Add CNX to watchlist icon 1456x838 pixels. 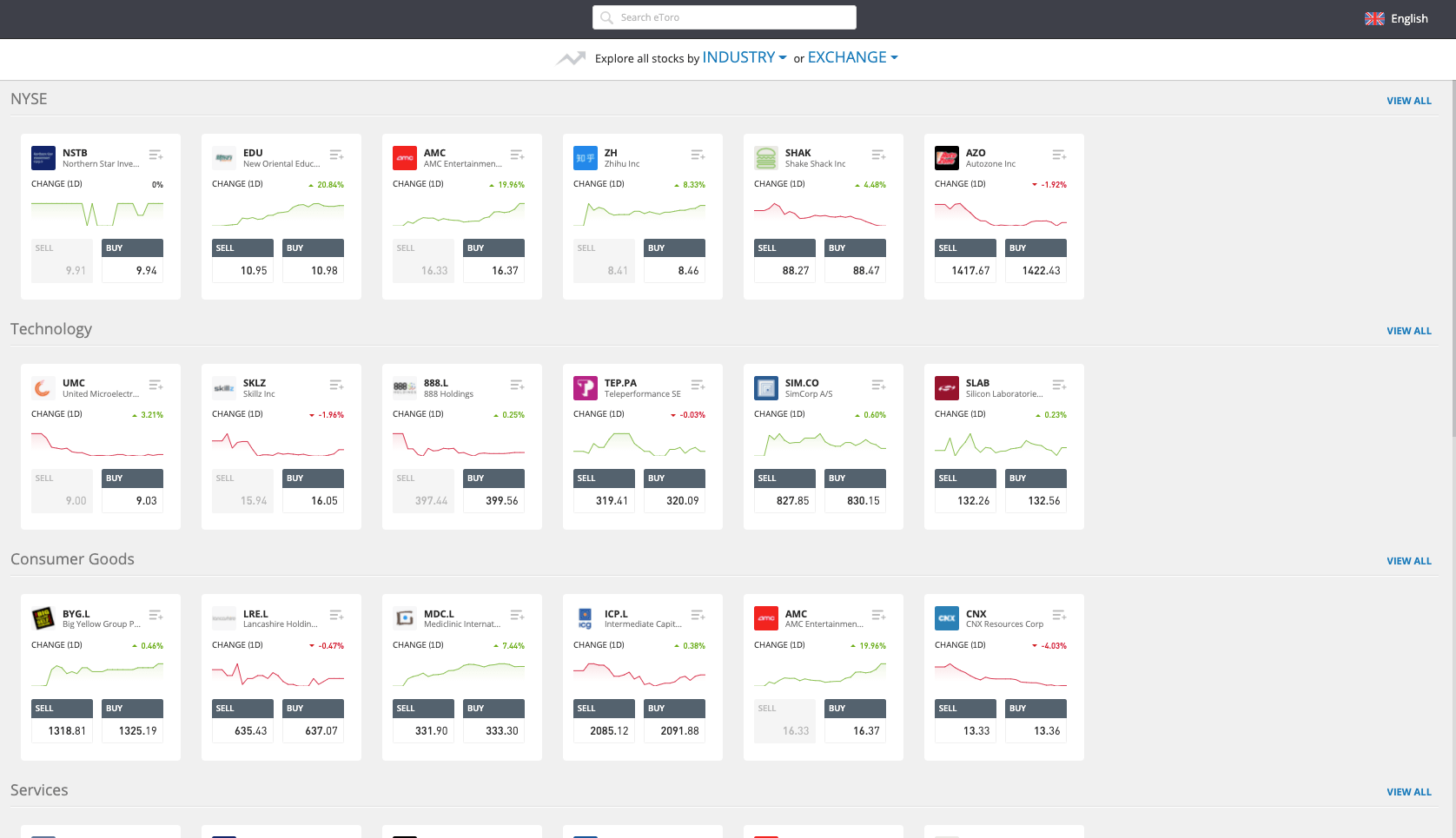pyautogui.click(x=1059, y=615)
